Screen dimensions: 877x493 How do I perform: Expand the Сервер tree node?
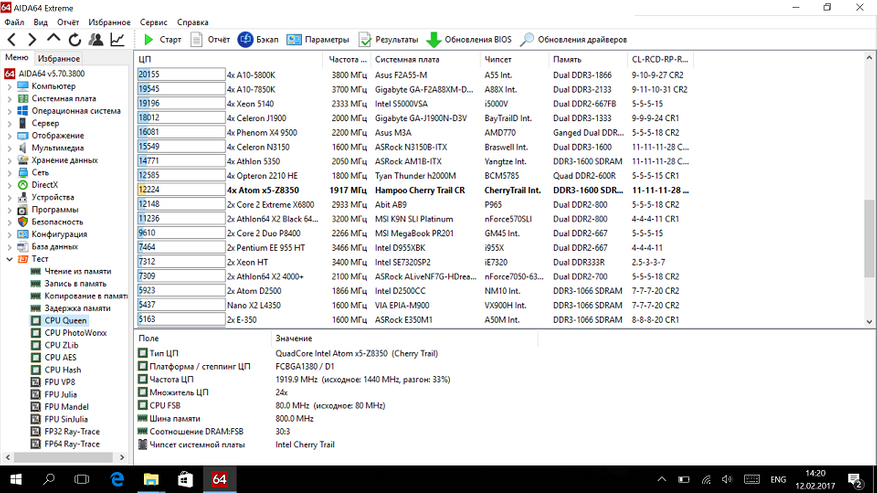pos(9,124)
